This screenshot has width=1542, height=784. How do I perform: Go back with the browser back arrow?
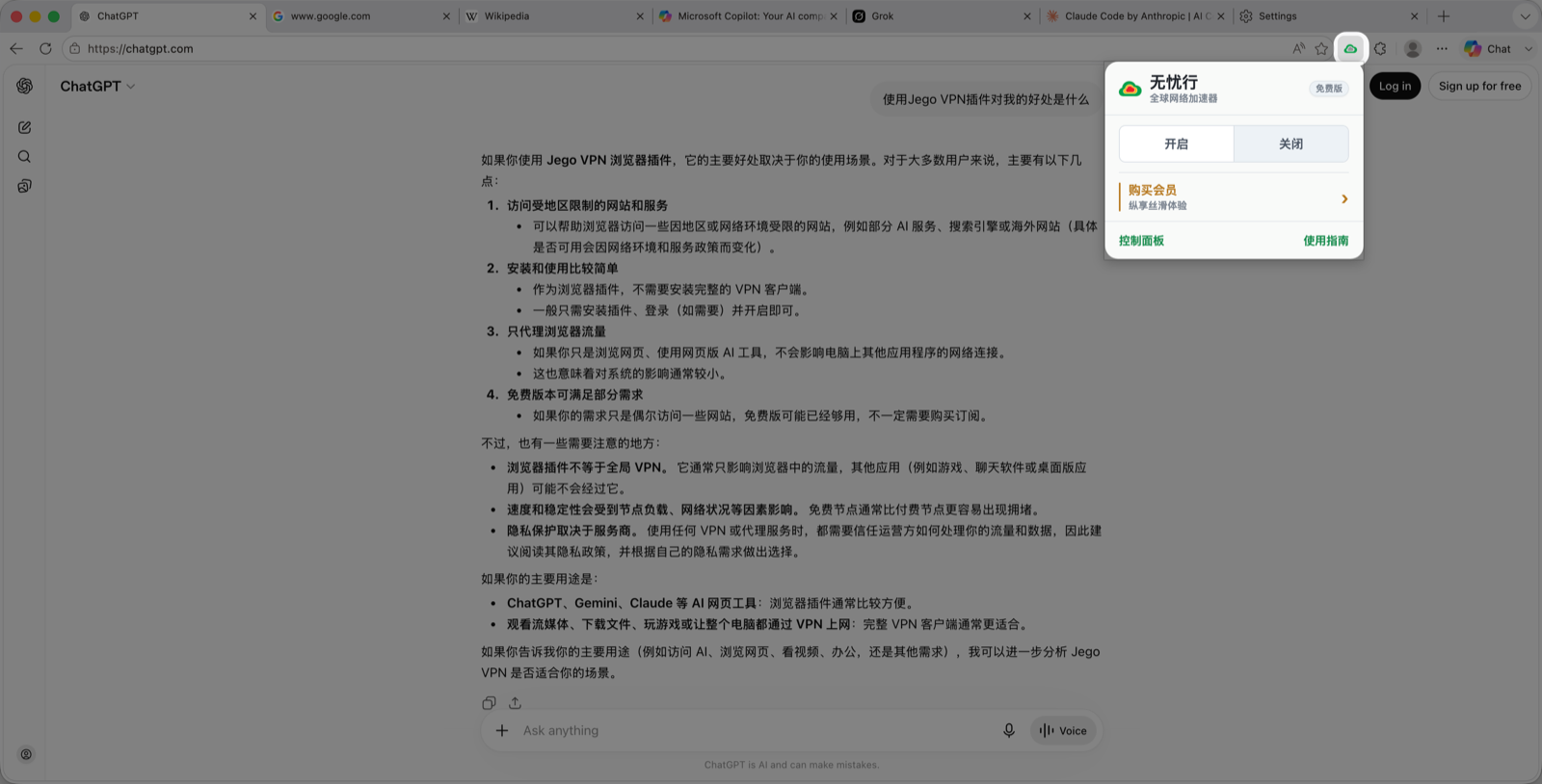16,48
